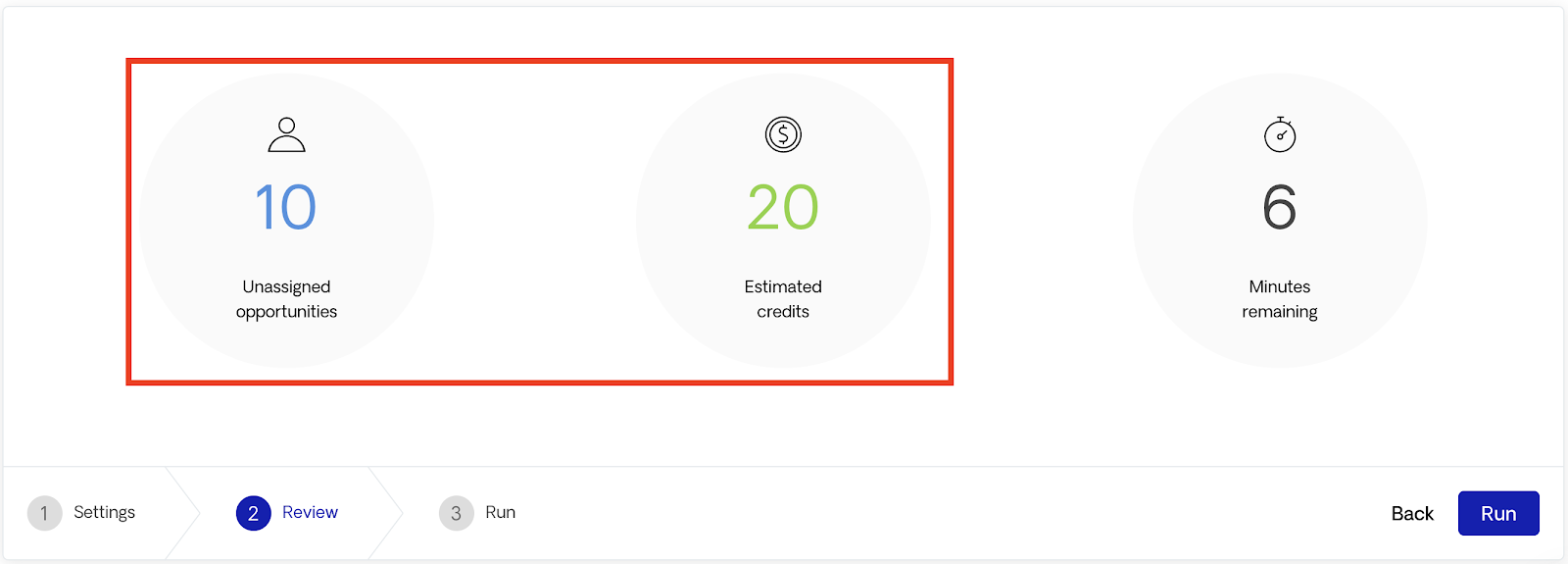Viewport: 1568px width, 564px height.
Task: Go Back to the previous step
Action: (1412, 513)
